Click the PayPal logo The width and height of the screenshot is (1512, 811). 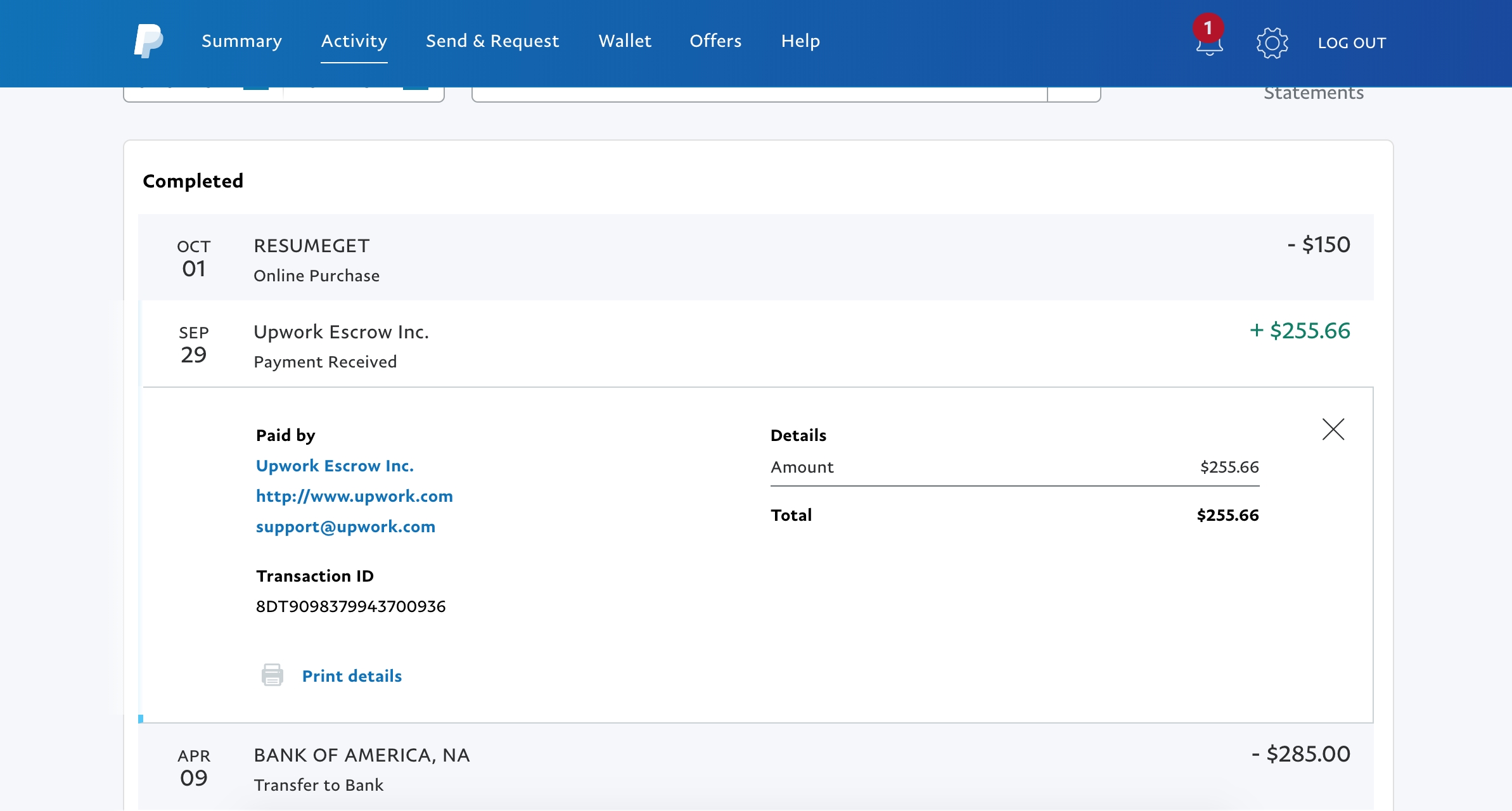point(149,41)
